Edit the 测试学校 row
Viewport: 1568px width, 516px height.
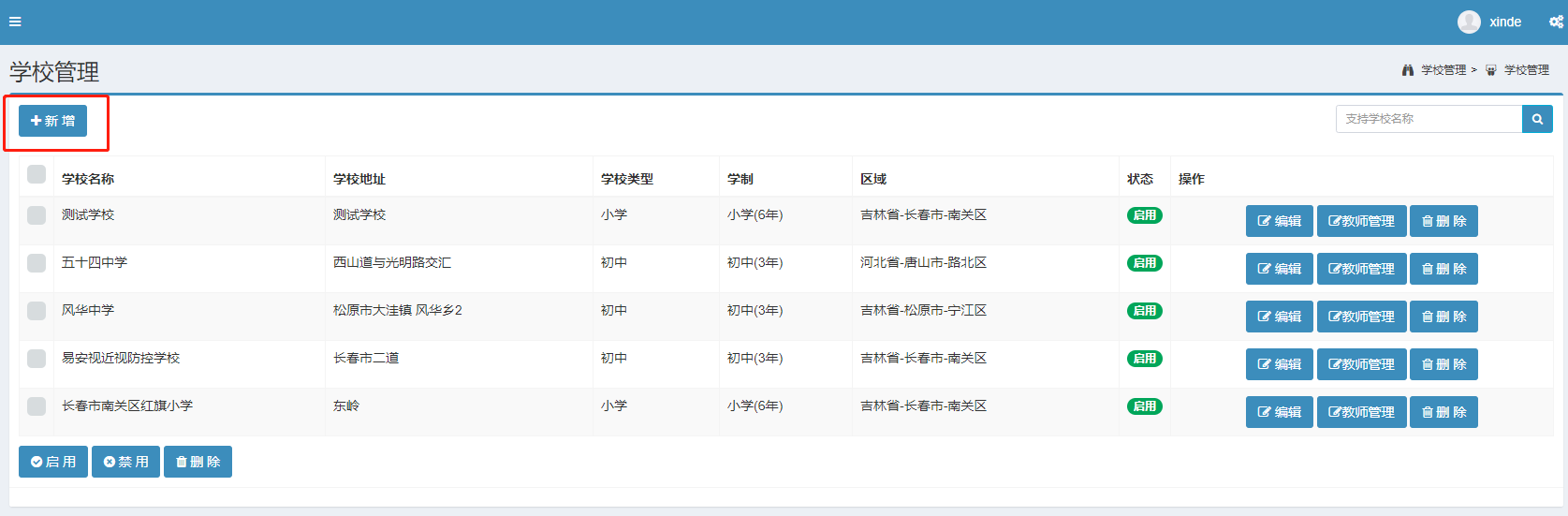[x=1279, y=221]
